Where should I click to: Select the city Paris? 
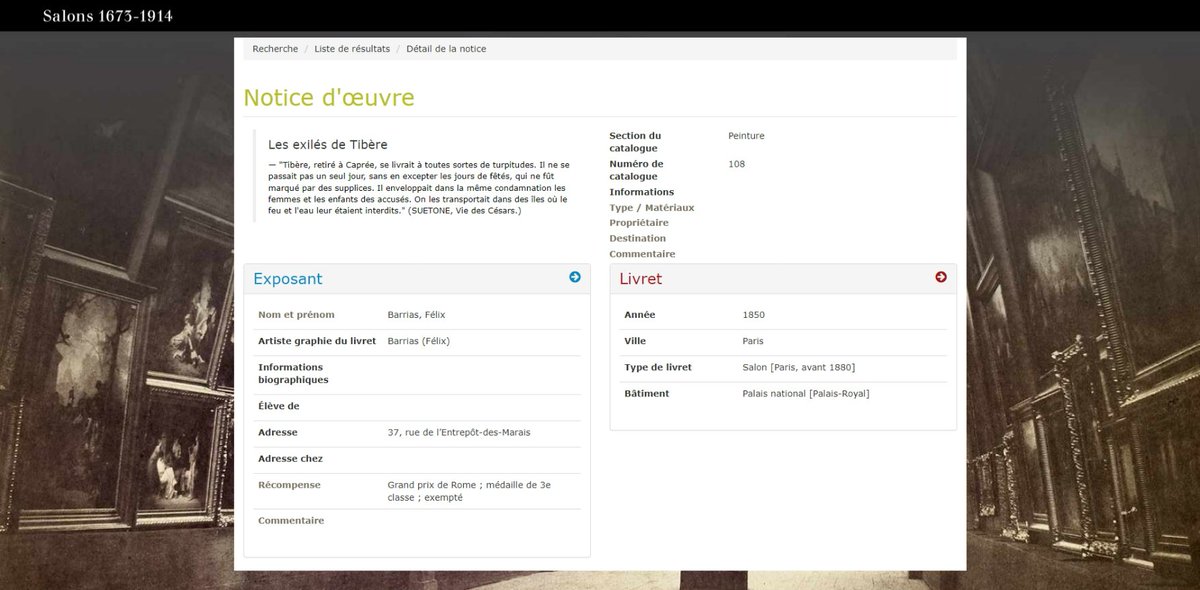tap(753, 341)
